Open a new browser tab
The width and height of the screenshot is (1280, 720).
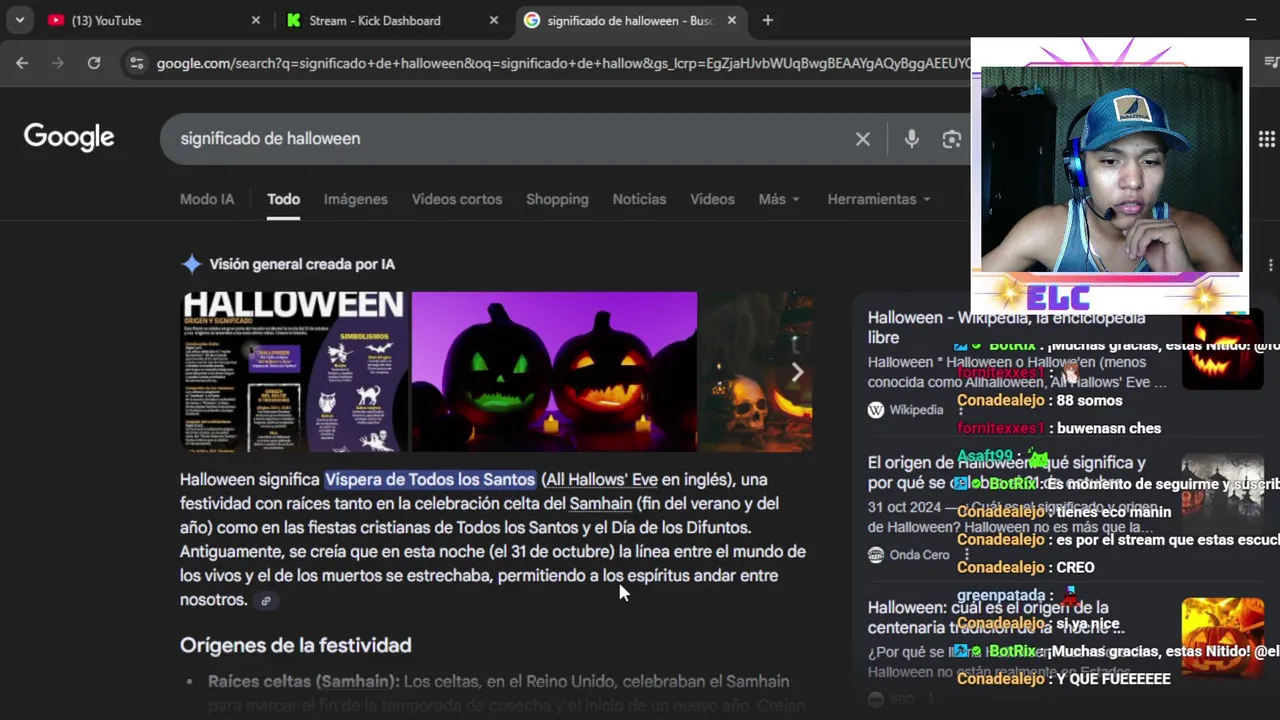(x=767, y=20)
